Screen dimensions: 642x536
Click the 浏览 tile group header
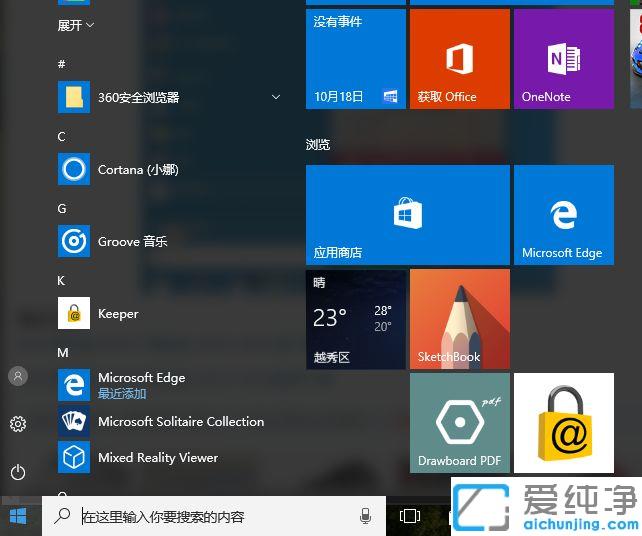point(318,145)
